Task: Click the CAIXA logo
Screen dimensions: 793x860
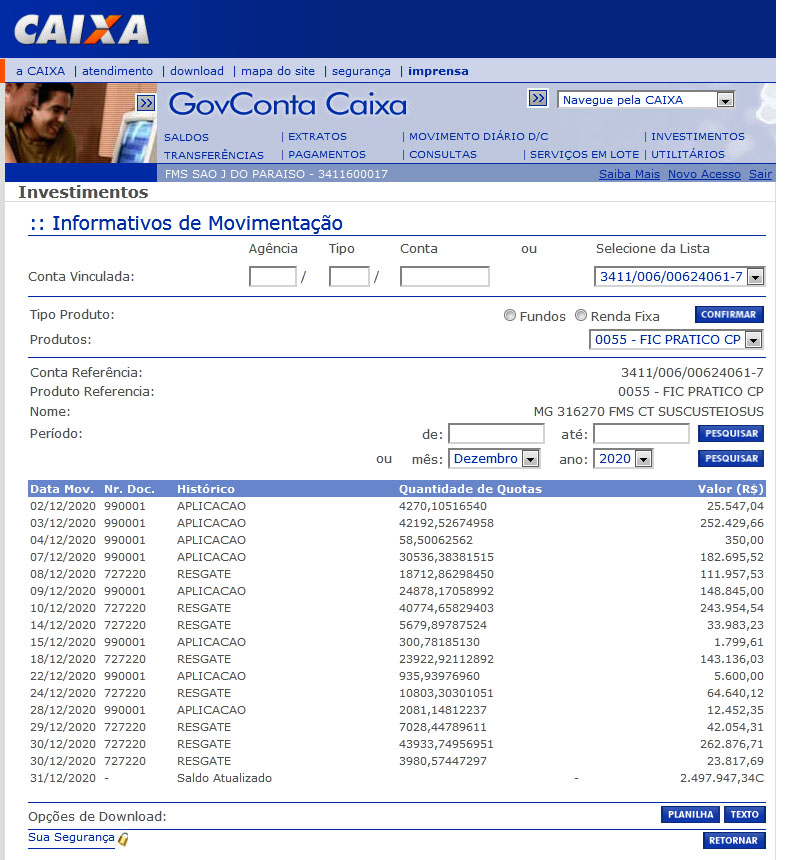Action: (x=81, y=30)
